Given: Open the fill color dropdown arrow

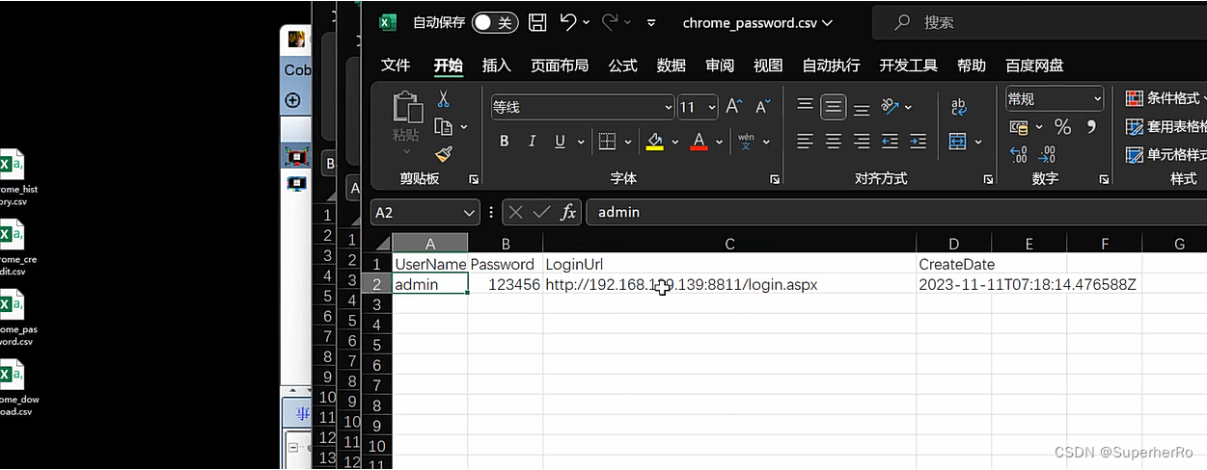Looking at the screenshot, I should point(676,142).
